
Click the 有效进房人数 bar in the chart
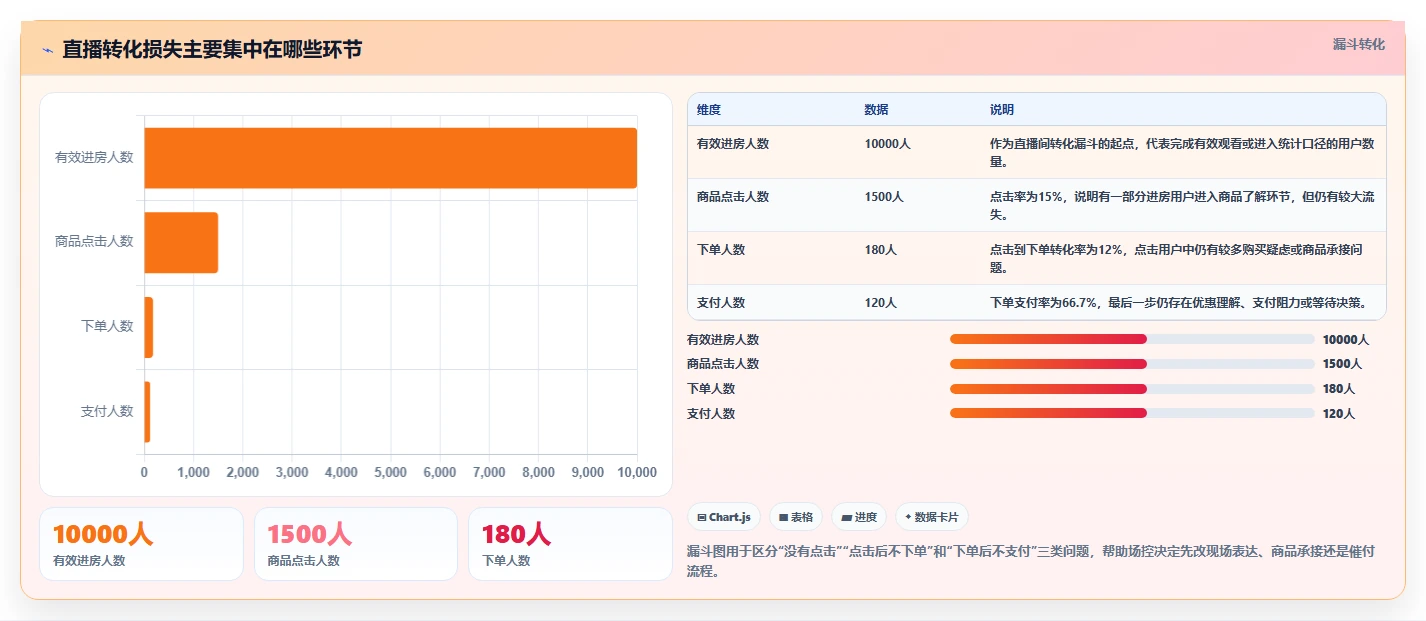pos(391,158)
